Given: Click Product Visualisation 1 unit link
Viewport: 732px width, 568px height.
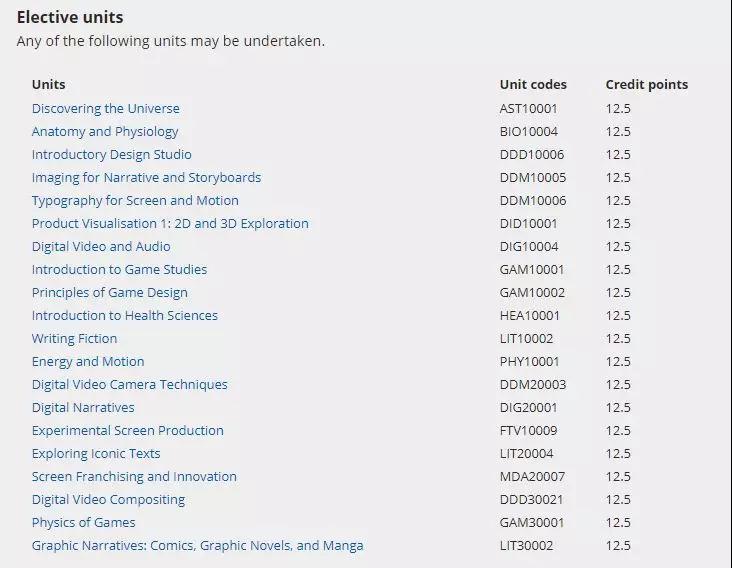Looking at the screenshot, I should 170,224.
